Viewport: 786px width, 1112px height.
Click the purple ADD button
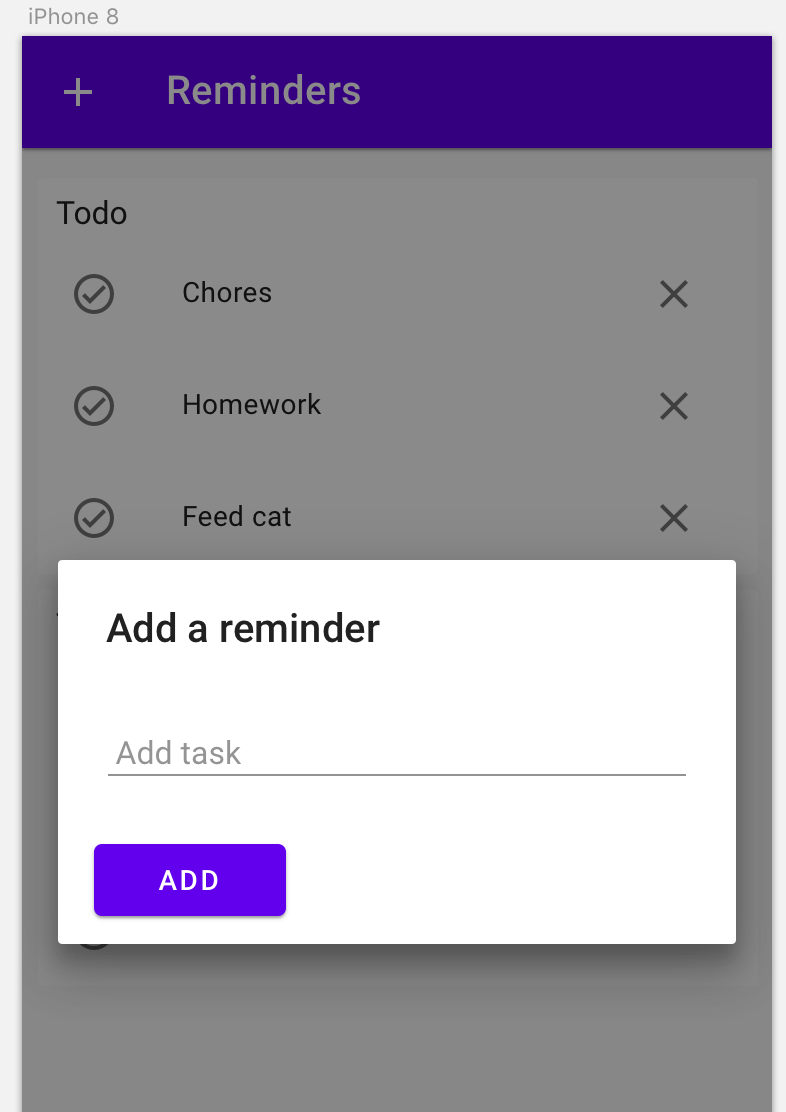click(190, 880)
